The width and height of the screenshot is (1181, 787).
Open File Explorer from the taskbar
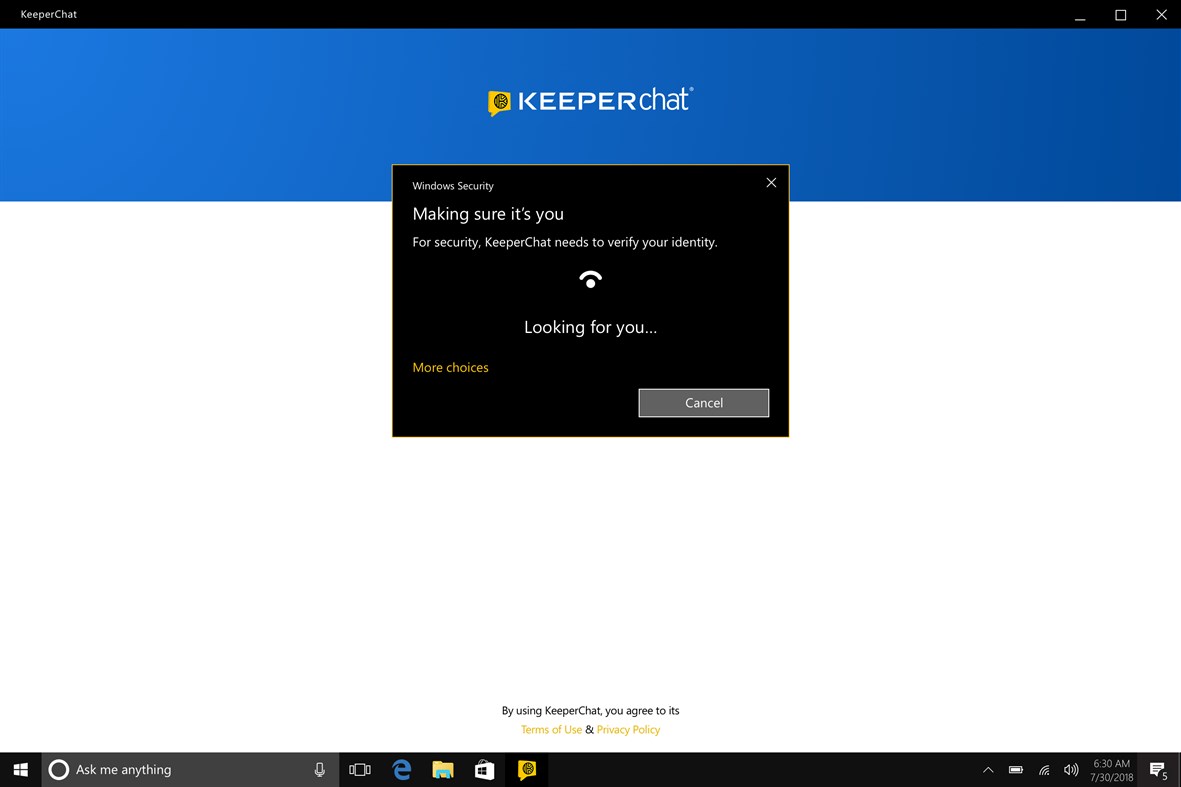443,770
